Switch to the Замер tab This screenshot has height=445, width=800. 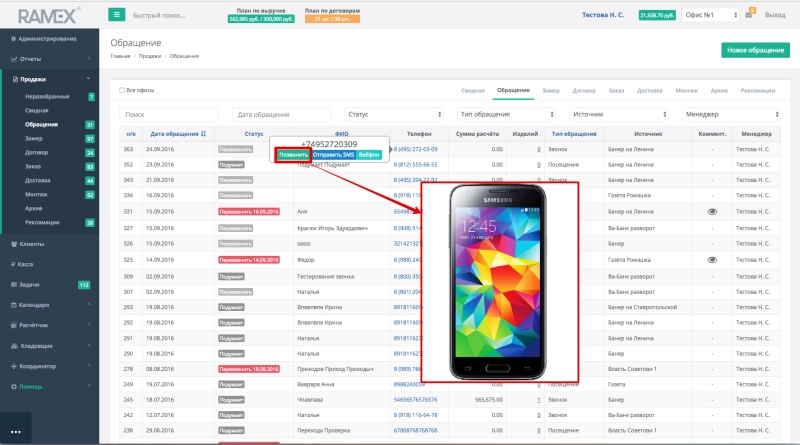(x=551, y=91)
